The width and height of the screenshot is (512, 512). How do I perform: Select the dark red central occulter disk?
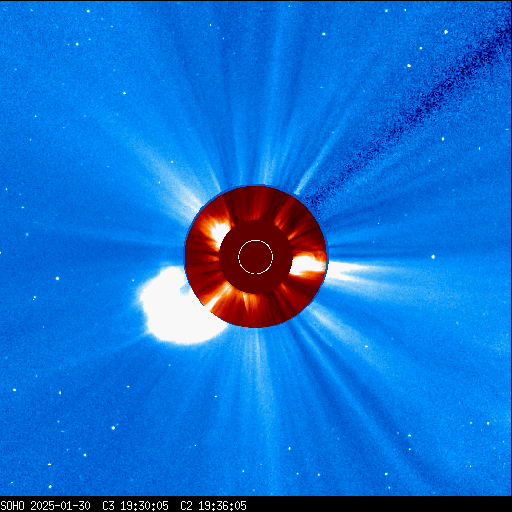(x=256, y=257)
